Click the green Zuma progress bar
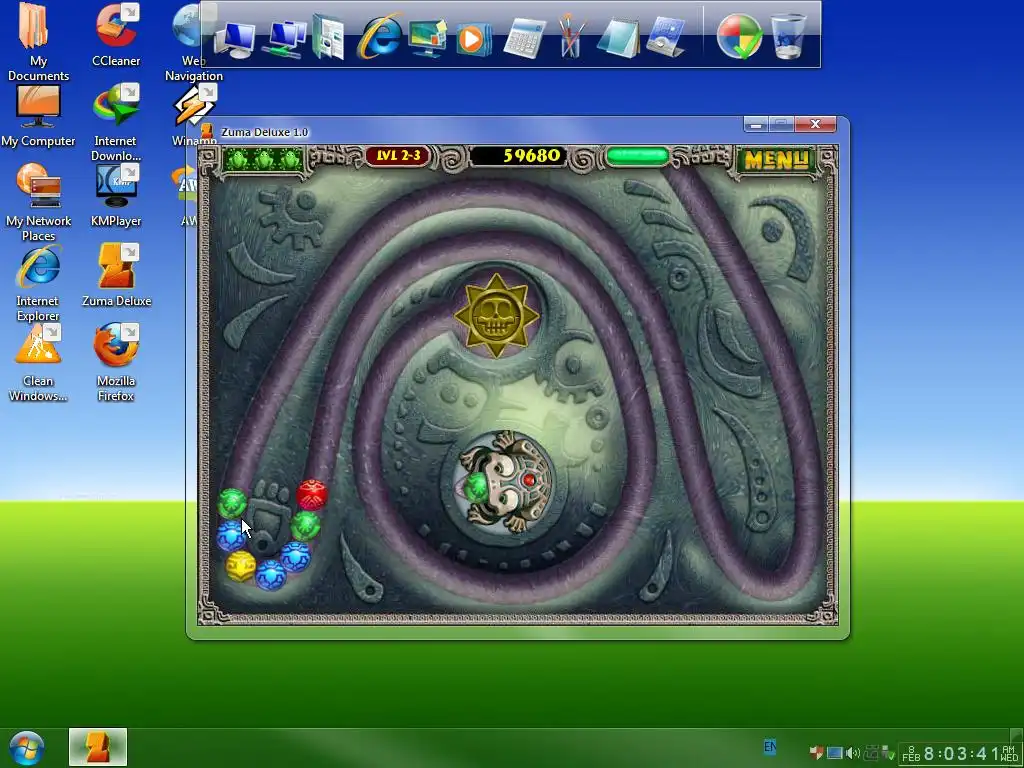 637,157
